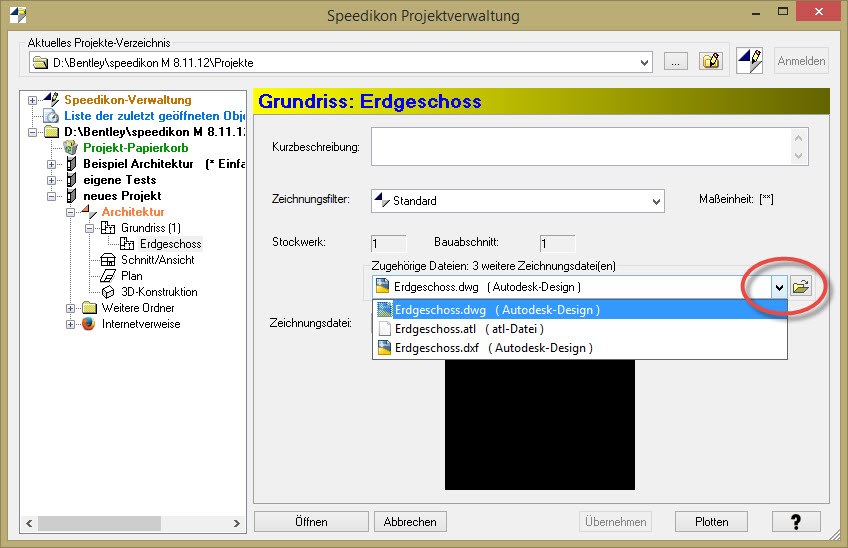Select Liste der zuletzt geöffneten Objekte label

154,116
